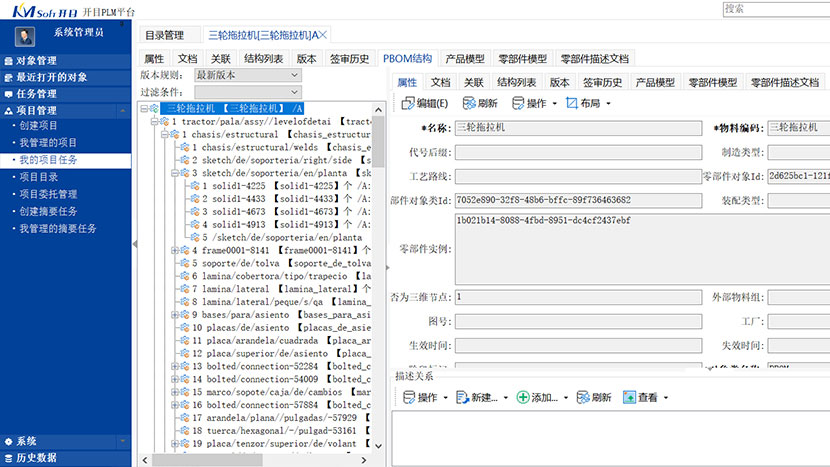Viewport: 830px width, 467px height.
Task: Switch to the 产品模型 tab beside PBOM结构
Action: (464, 59)
